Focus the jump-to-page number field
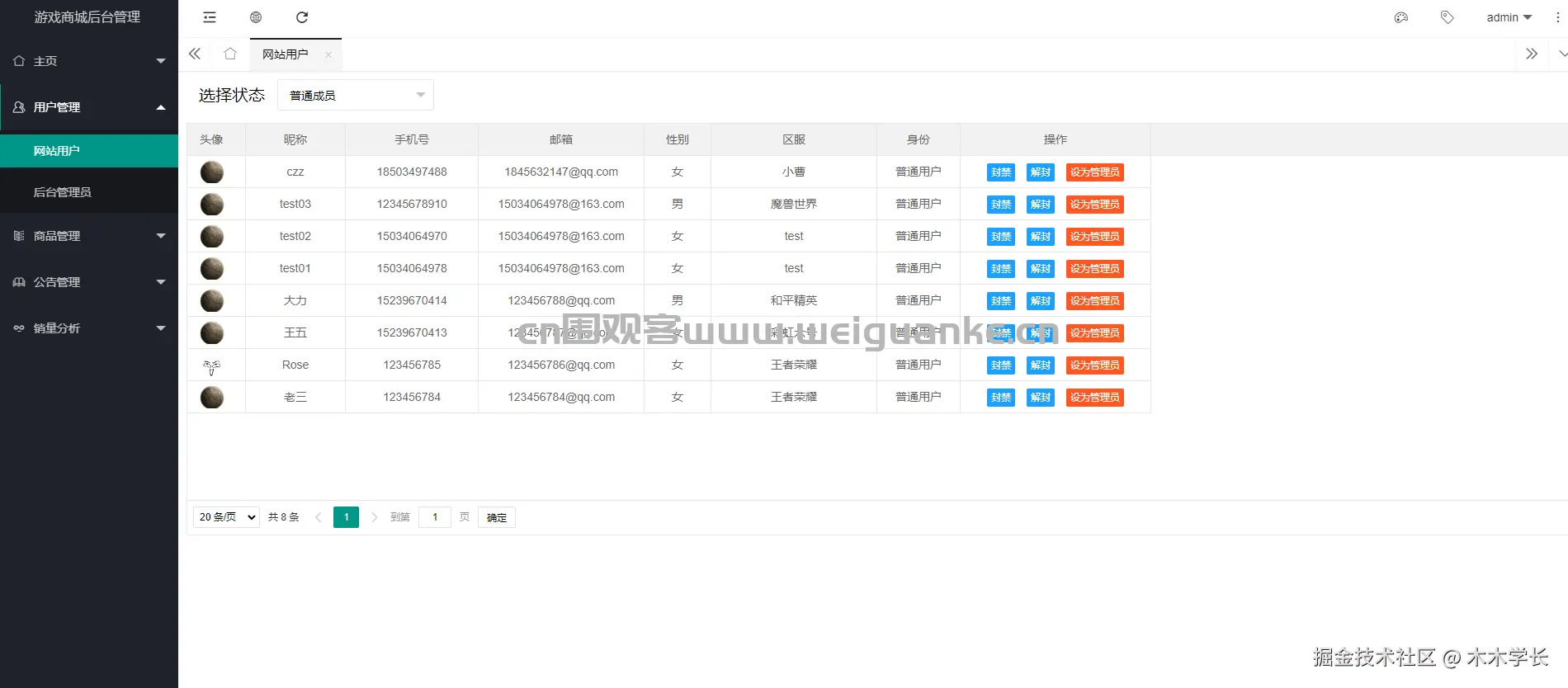1568x688 pixels. (435, 517)
